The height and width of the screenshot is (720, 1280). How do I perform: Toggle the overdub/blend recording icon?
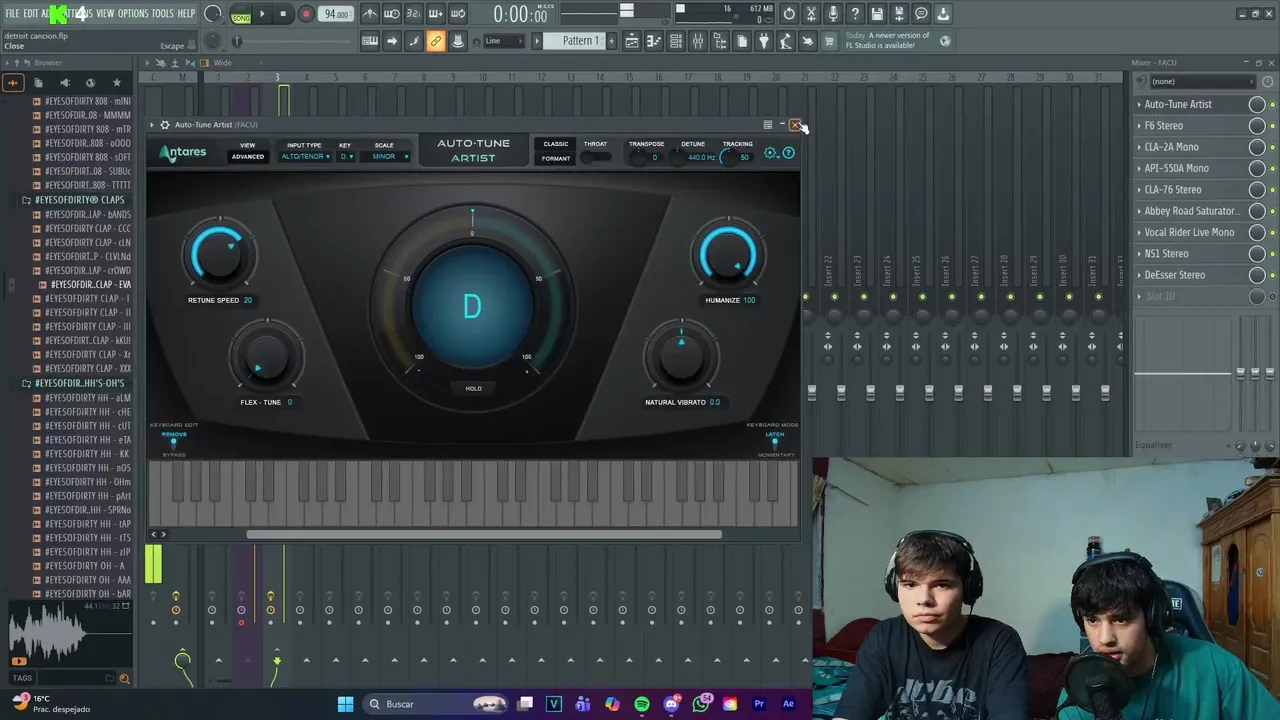coord(436,14)
